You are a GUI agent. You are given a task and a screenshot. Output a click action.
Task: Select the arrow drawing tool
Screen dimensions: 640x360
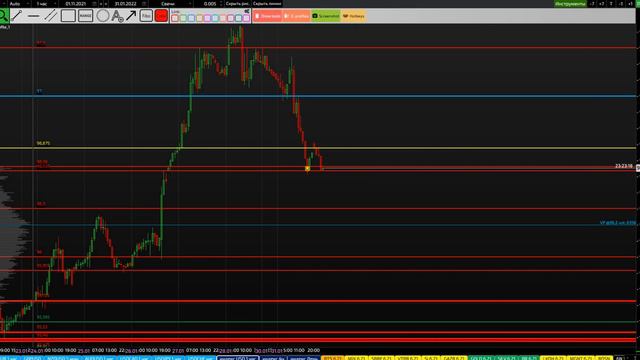click(131, 16)
